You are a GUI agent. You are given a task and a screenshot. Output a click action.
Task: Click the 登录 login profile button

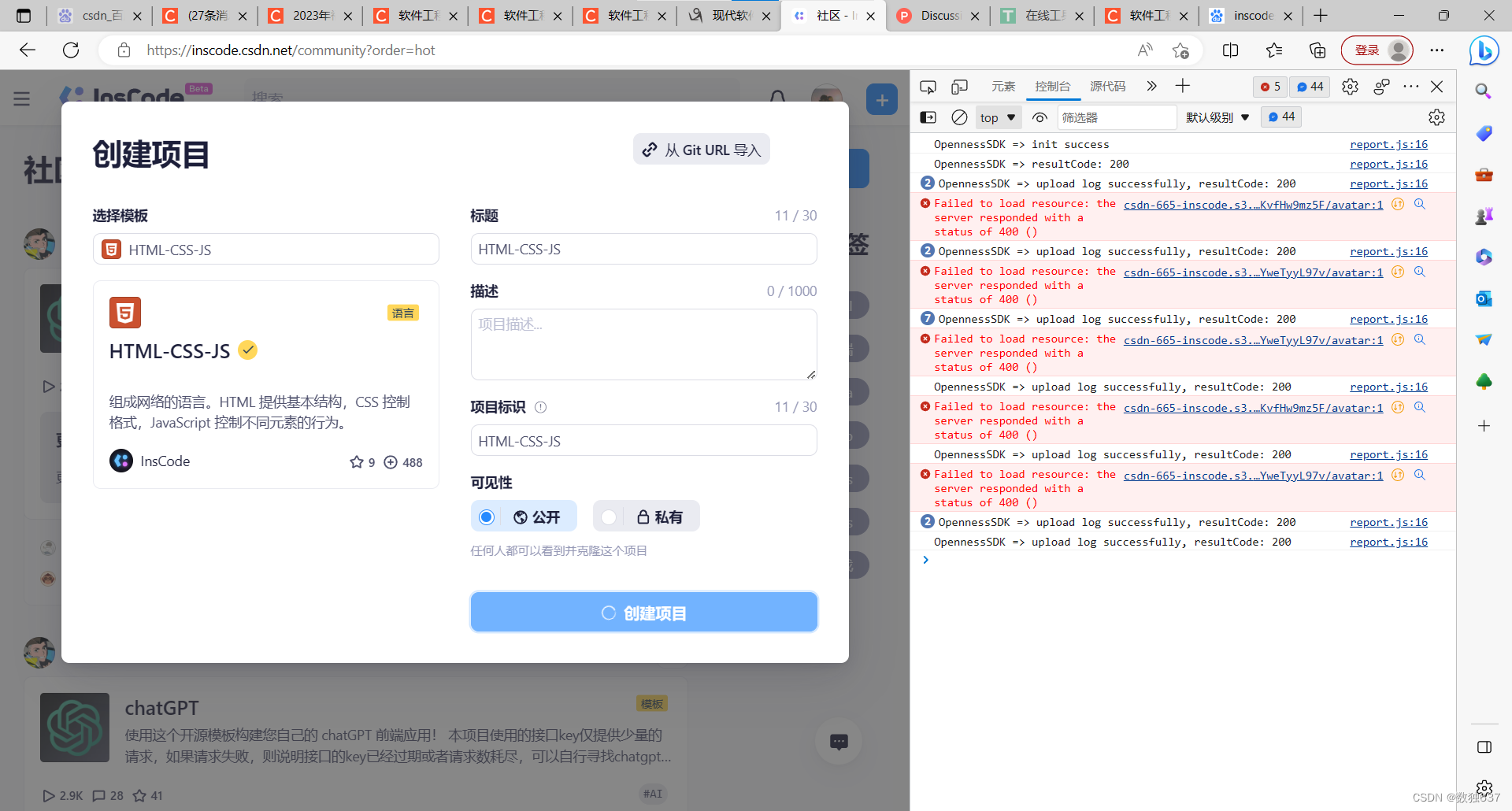(1377, 50)
